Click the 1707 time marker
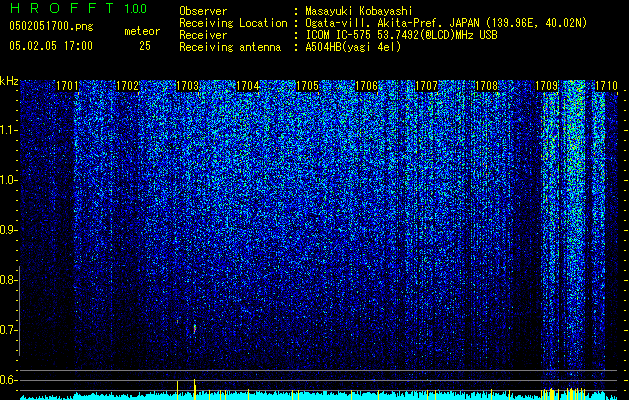 click(x=426, y=86)
